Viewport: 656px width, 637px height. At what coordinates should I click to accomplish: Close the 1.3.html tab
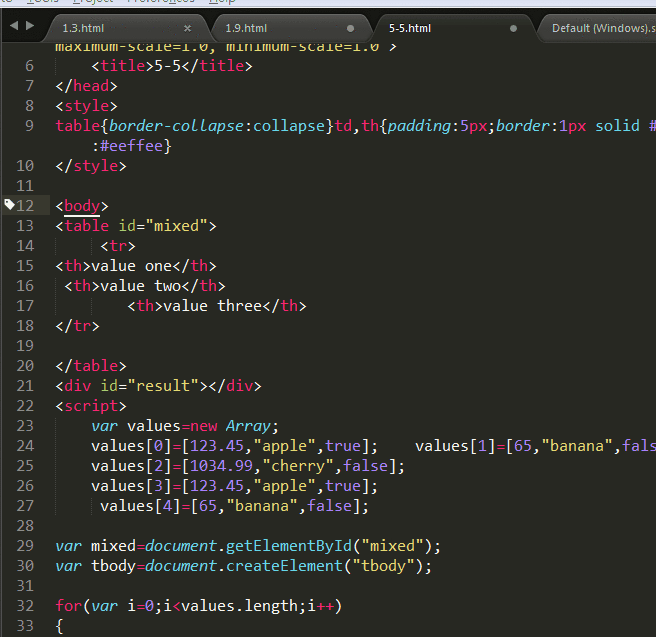click(x=188, y=28)
